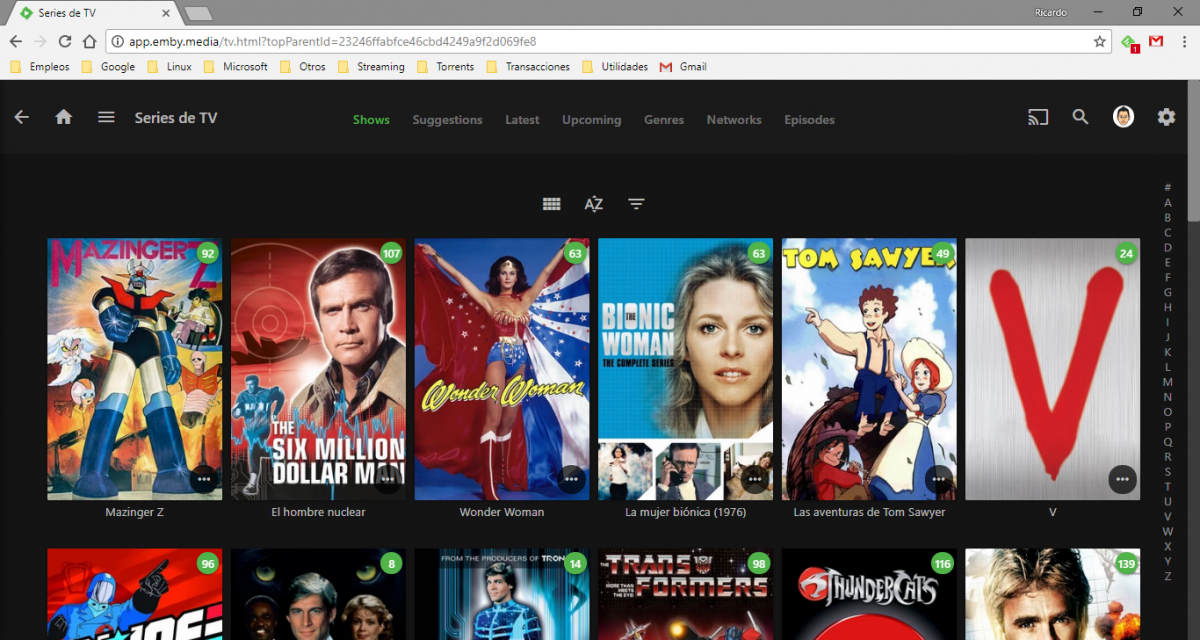This screenshot has height=640, width=1200.
Task: Open the Gmail bookmark
Action: (x=683, y=67)
